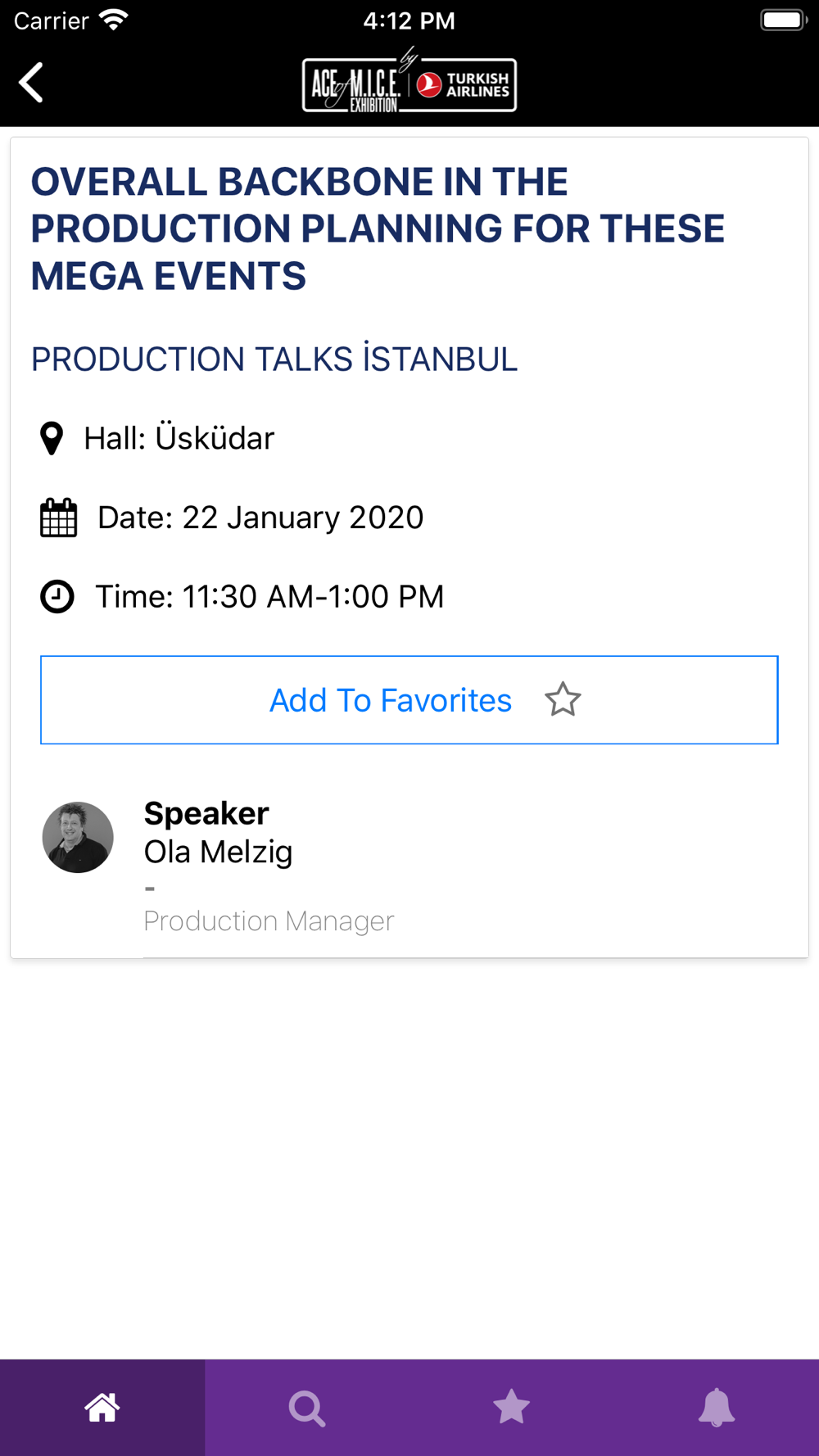The width and height of the screenshot is (819, 1456).
Task: Tap the Date: 22 January 2020 text
Action: (x=260, y=518)
